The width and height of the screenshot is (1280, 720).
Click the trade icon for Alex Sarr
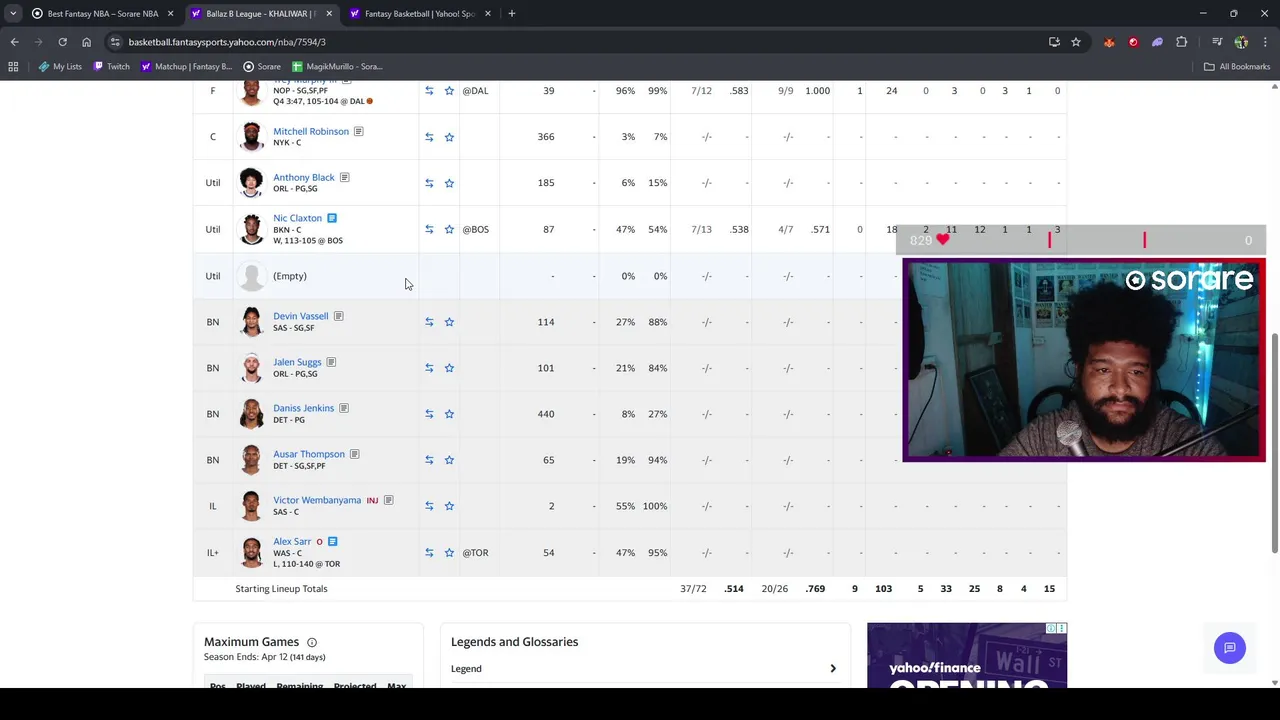(x=429, y=553)
